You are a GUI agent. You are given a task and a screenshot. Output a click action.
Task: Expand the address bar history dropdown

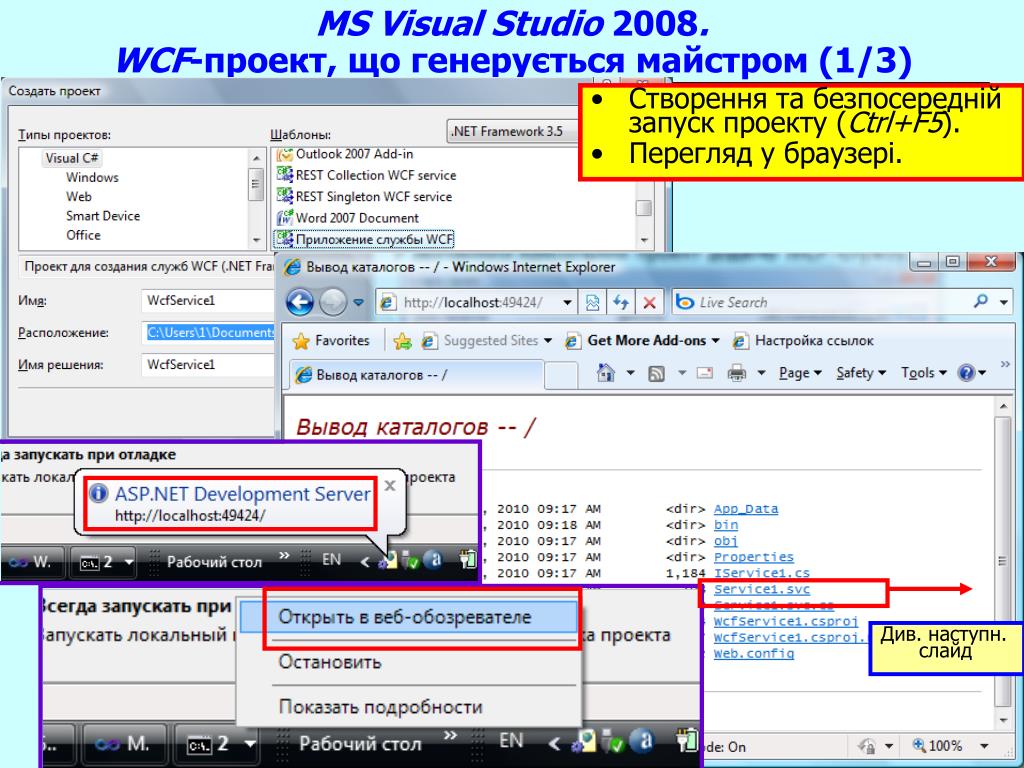(567, 302)
